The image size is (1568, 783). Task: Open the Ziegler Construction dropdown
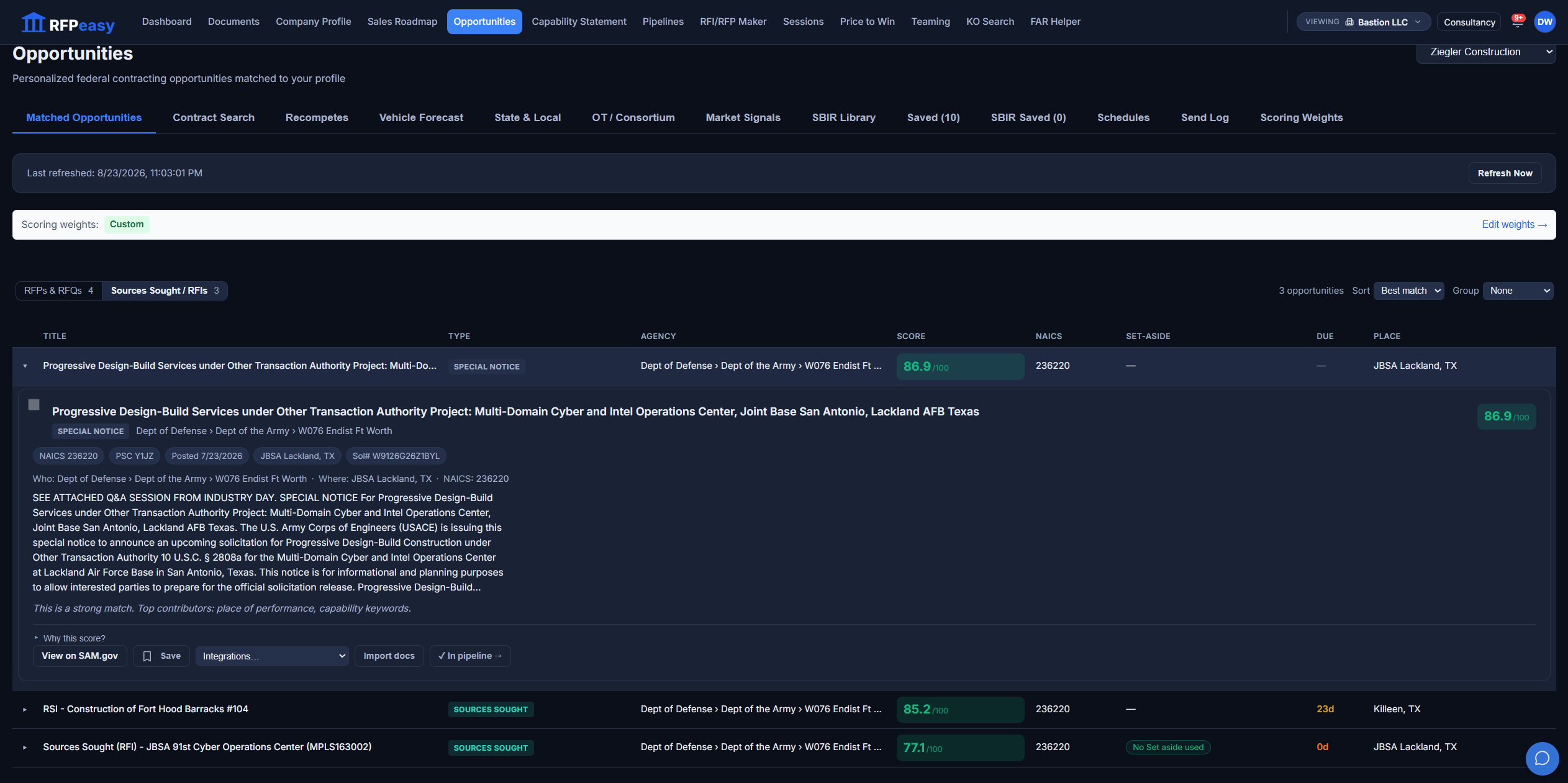click(1486, 52)
